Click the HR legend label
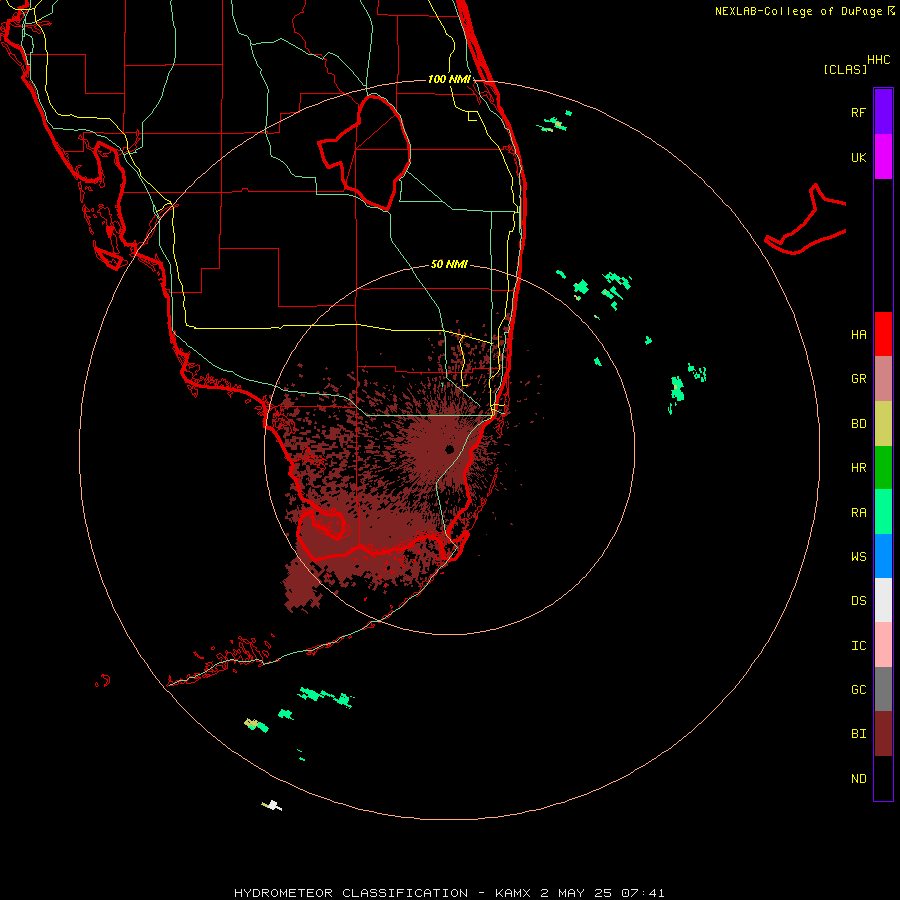900x900 pixels. coord(858,468)
